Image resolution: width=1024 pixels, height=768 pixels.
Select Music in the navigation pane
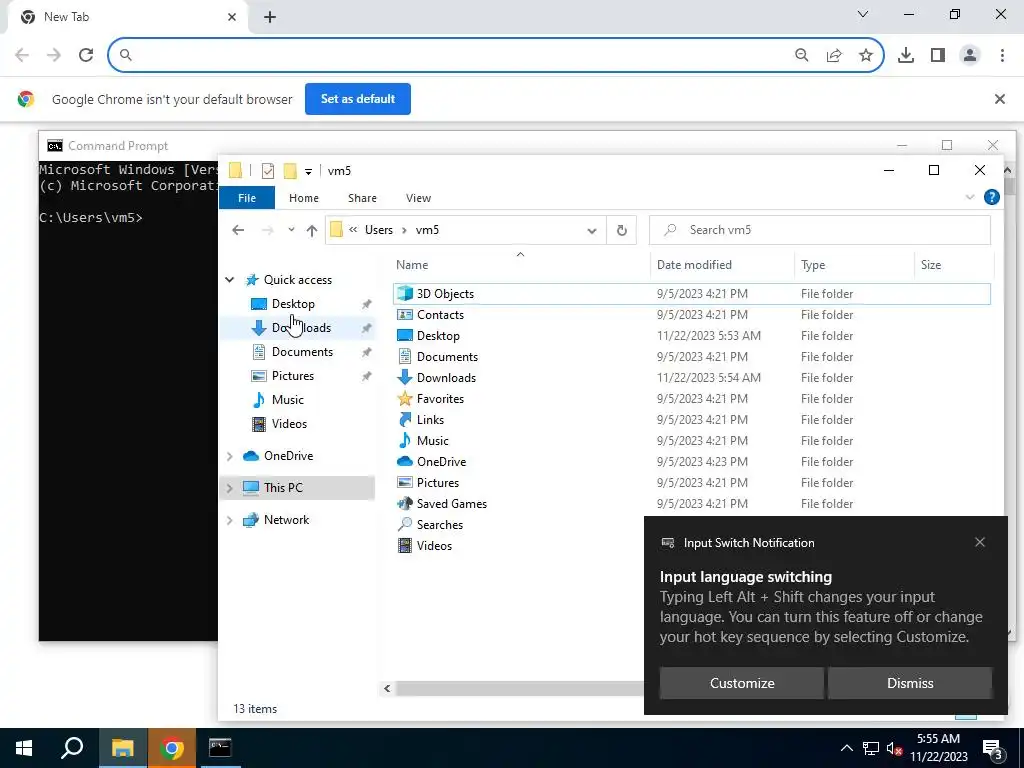point(287,400)
